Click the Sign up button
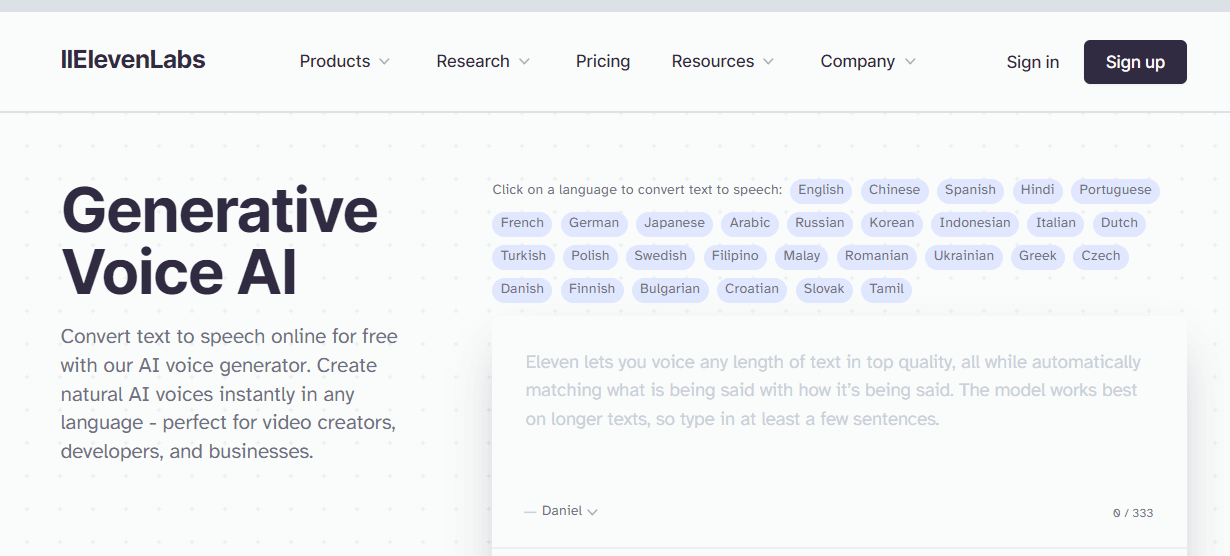Screen dimensions: 1230x556 point(1135,62)
